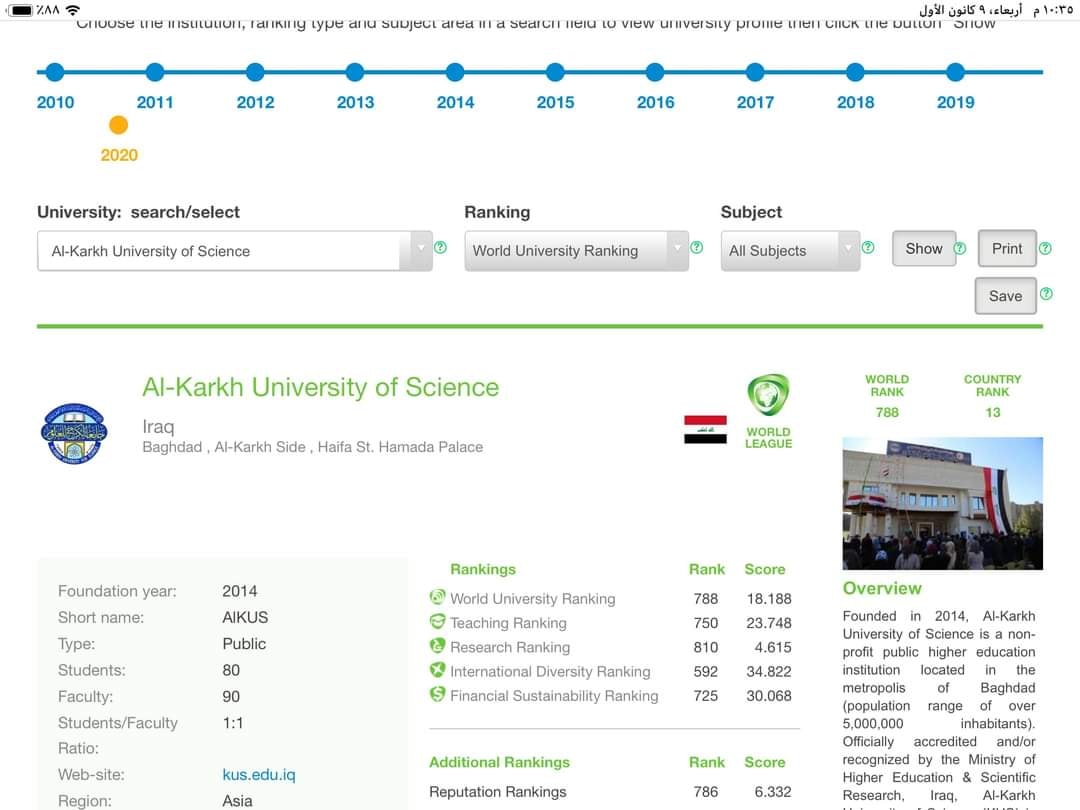Select the 2014 timeline dot

coord(455,72)
